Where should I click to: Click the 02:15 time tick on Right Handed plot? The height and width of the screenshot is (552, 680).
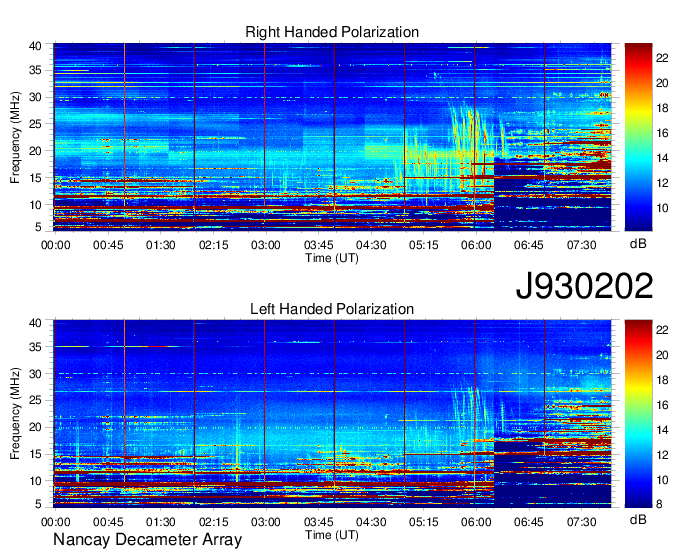point(213,245)
